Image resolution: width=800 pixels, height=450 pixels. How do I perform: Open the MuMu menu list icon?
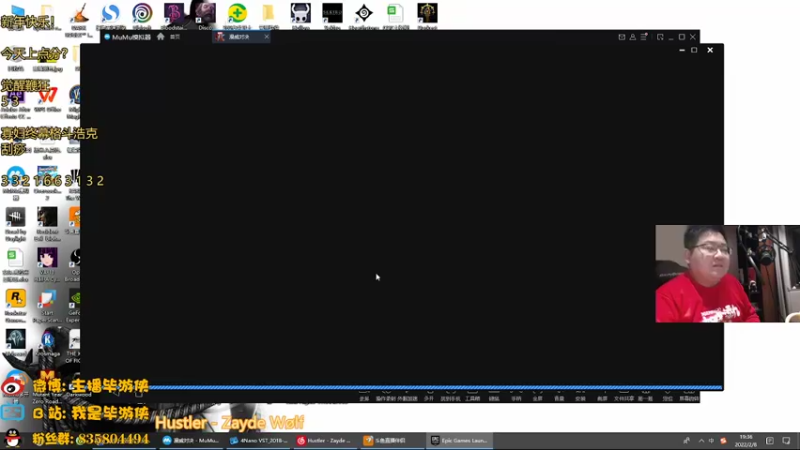pos(644,37)
